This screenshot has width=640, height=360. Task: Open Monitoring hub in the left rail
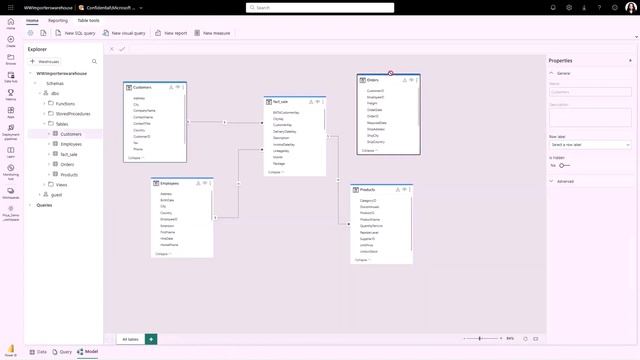(11, 172)
